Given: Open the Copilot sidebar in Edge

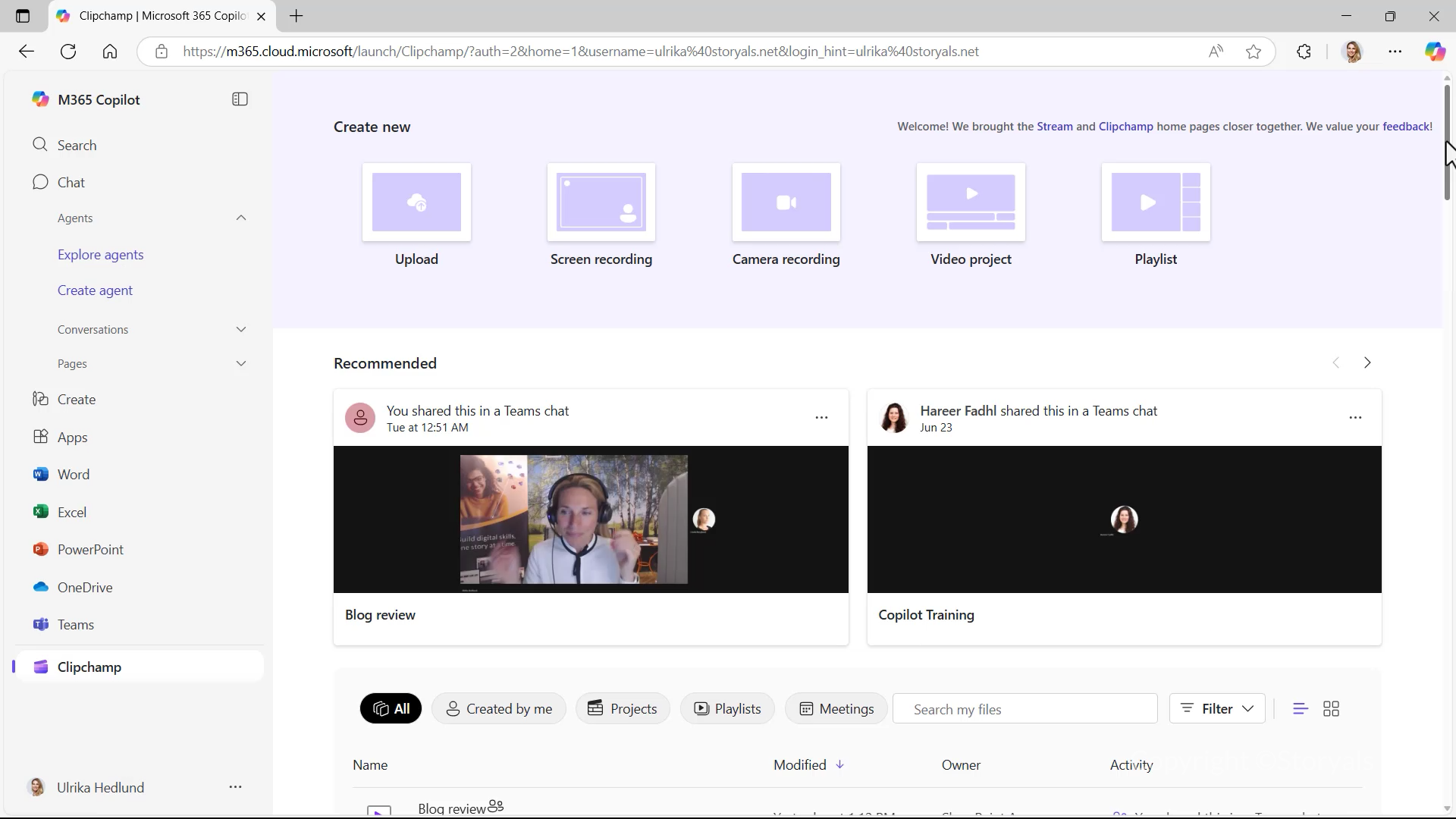Looking at the screenshot, I should coord(1434,52).
